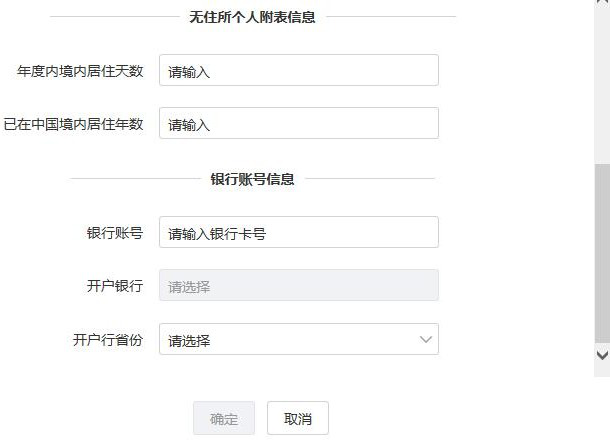Focus the 年度内境内居住天数 input field
Image resolution: width=610 pixels, height=440 pixels.
[299, 70]
